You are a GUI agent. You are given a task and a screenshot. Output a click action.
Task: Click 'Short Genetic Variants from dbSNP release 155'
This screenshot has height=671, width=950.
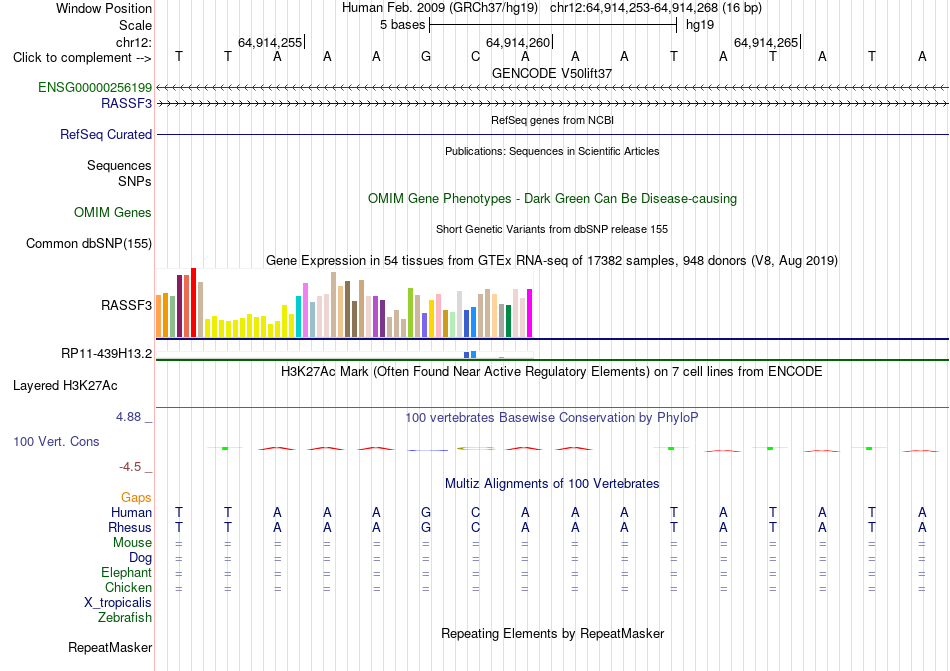pos(552,229)
